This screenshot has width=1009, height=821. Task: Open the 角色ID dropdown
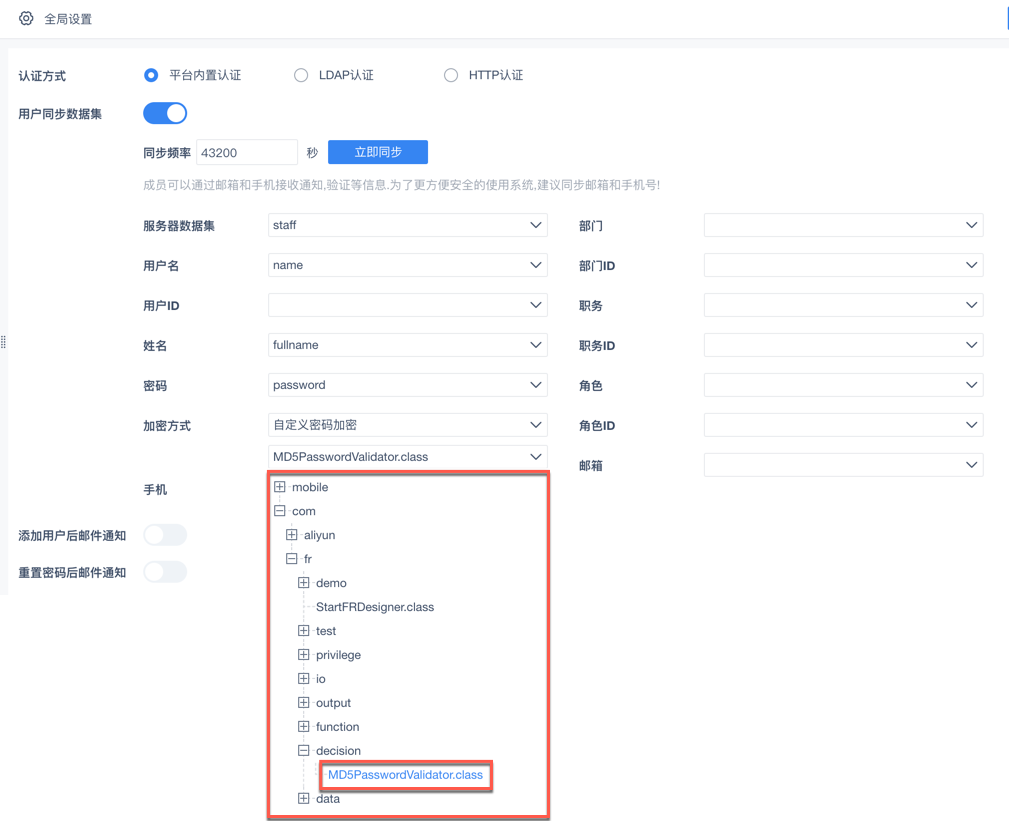(x=844, y=425)
